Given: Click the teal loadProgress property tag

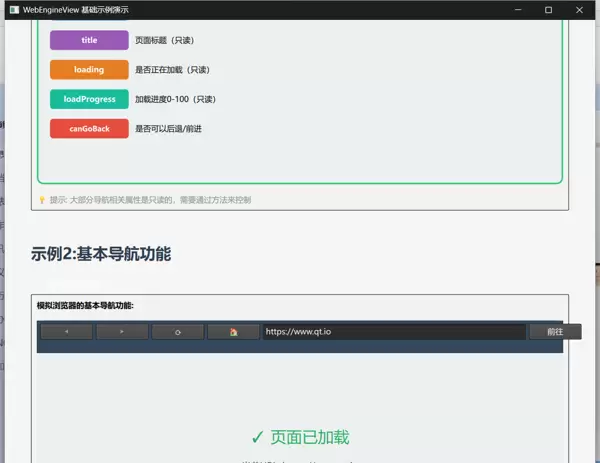Looking at the screenshot, I should coord(89,99).
